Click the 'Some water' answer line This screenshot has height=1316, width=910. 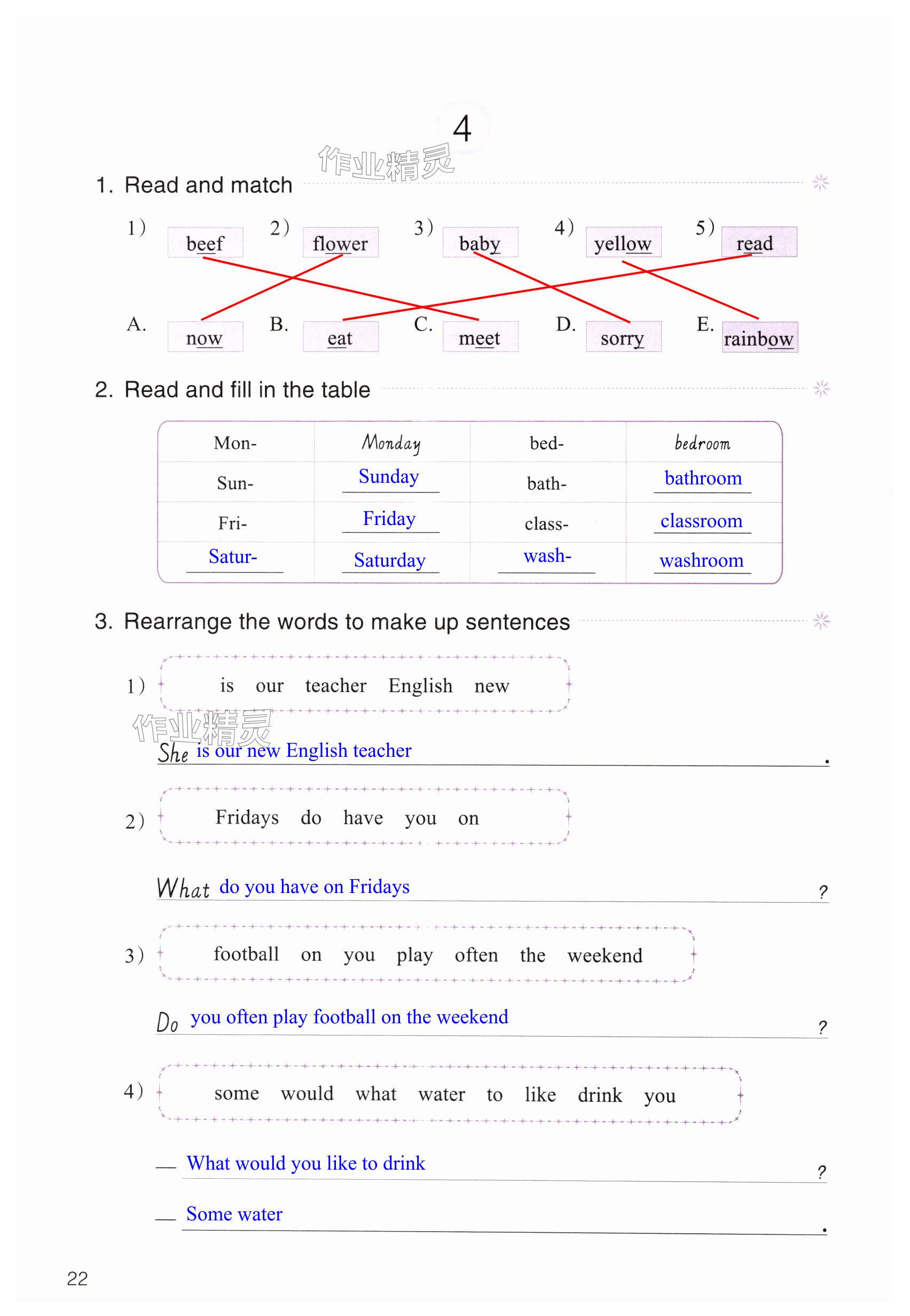(234, 1214)
